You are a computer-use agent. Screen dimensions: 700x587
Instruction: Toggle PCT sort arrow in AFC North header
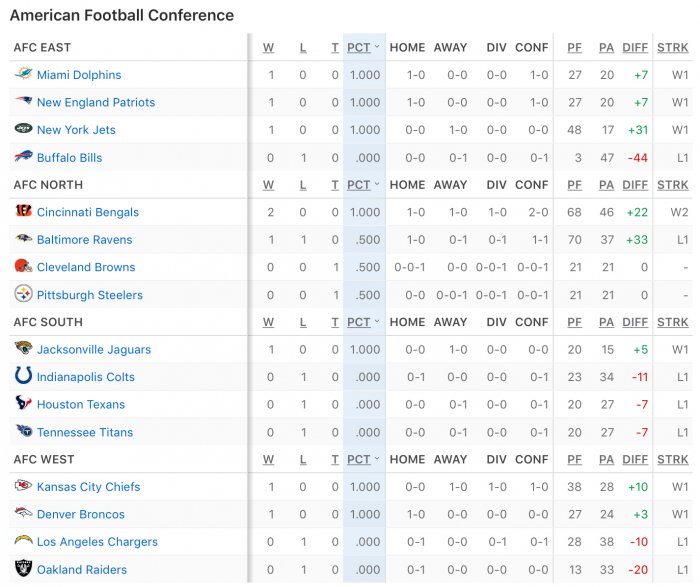(377, 184)
